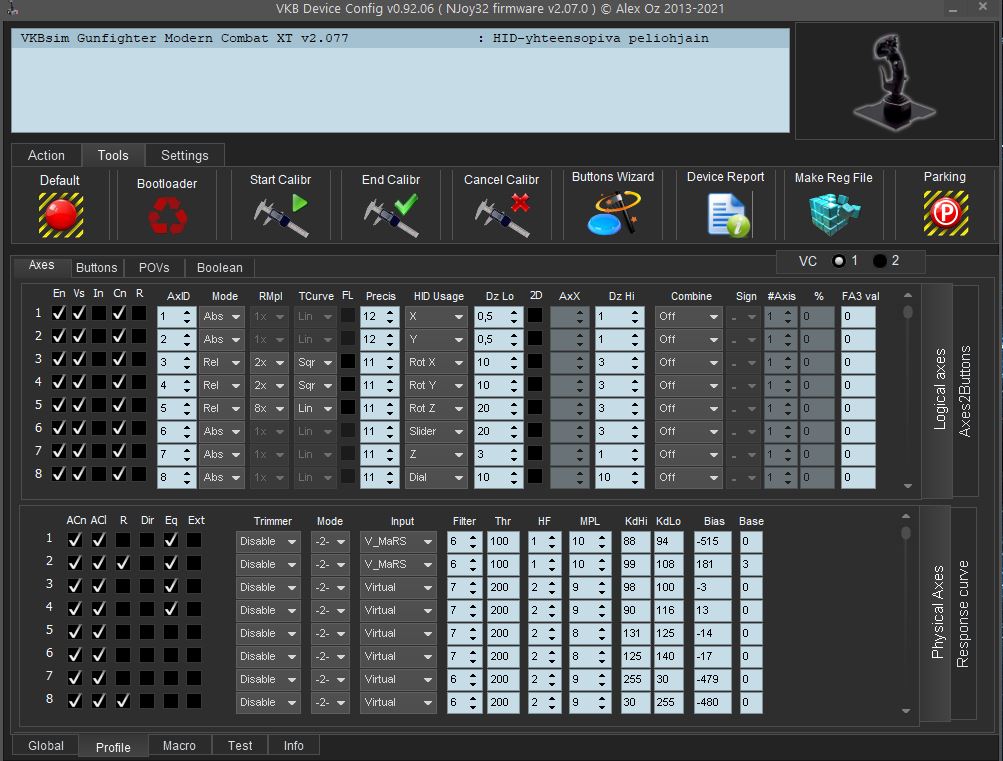Open the Axes2Buttons side panel
This screenshot has height=761, width=1003.
coord(965,391)
